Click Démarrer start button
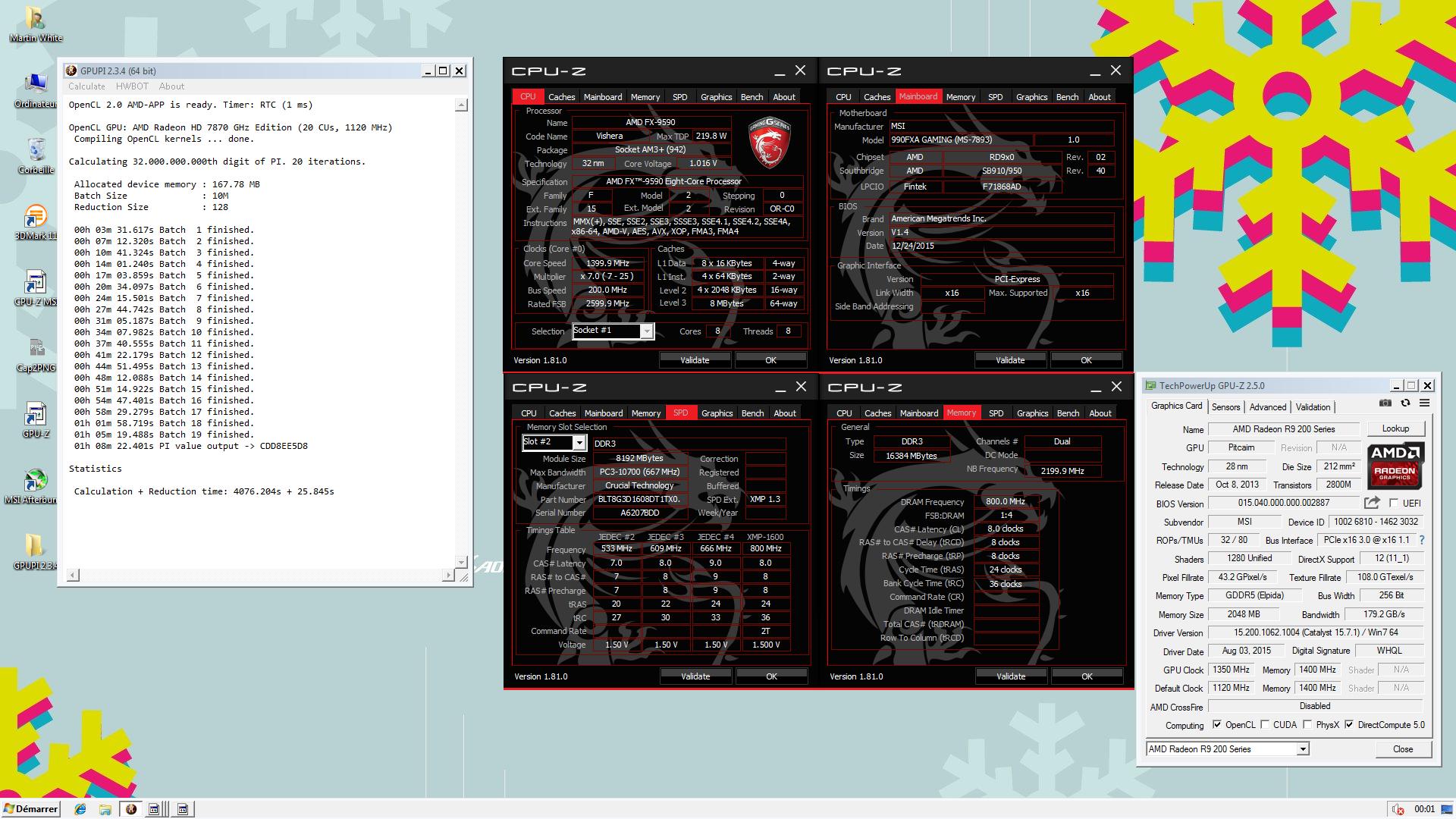 [x=30, y=809]
